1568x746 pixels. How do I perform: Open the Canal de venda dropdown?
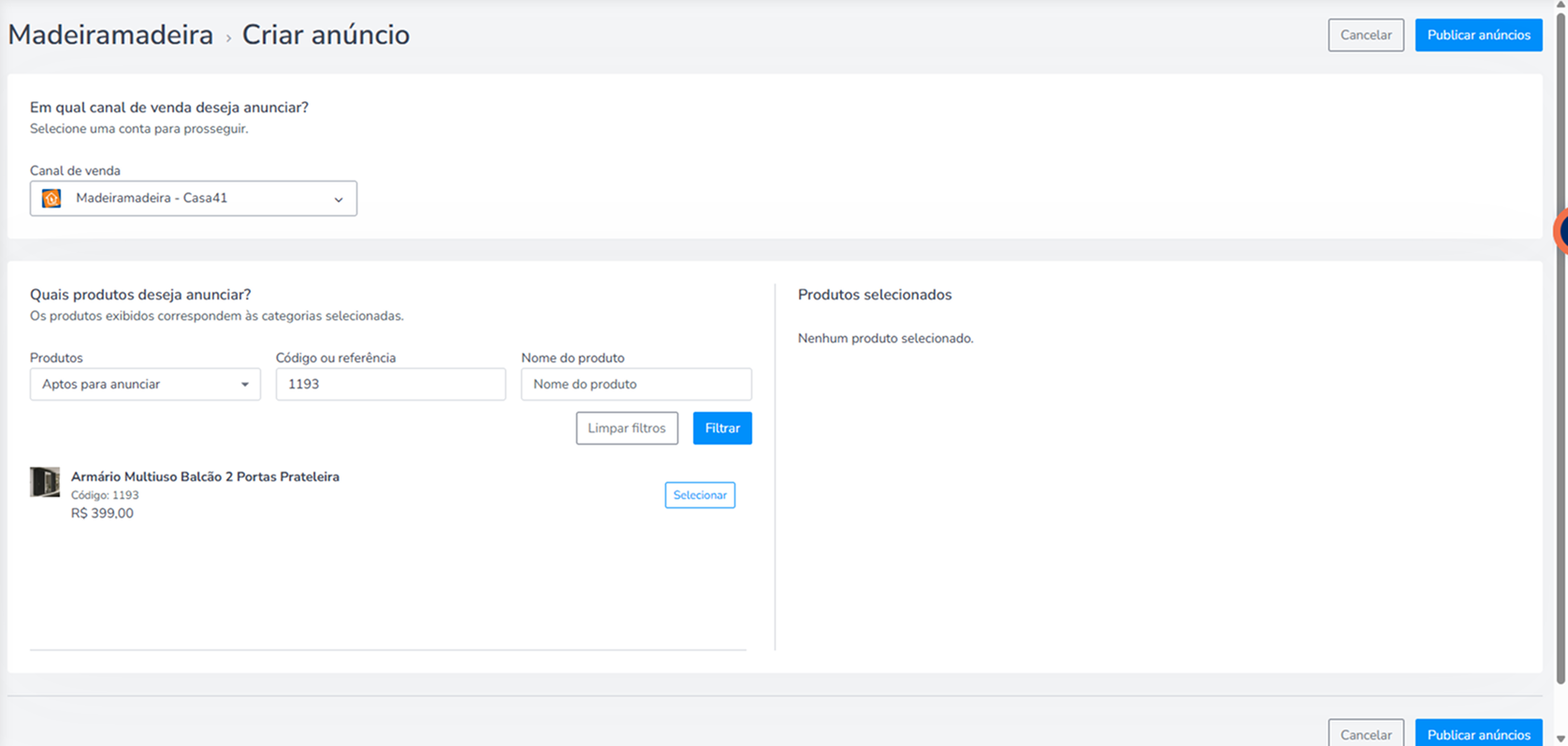193,198
